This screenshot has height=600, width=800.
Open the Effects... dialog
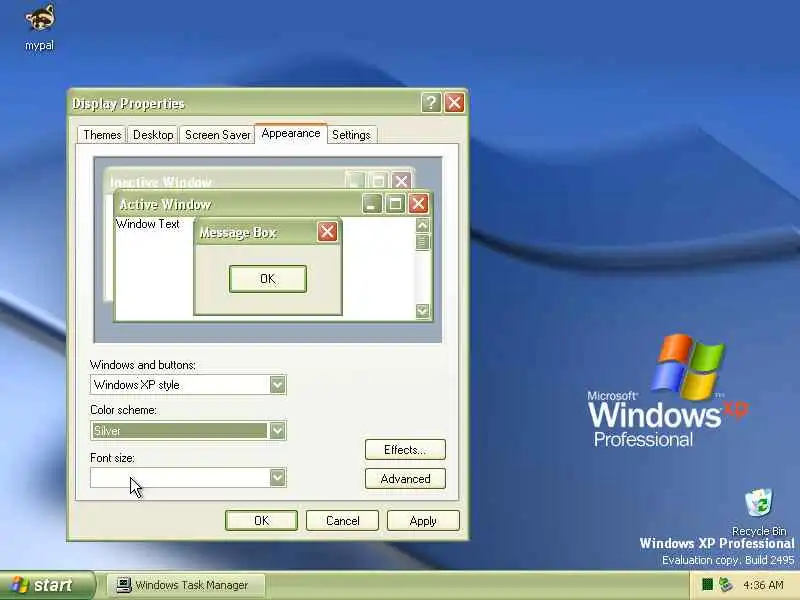(405, 449)
